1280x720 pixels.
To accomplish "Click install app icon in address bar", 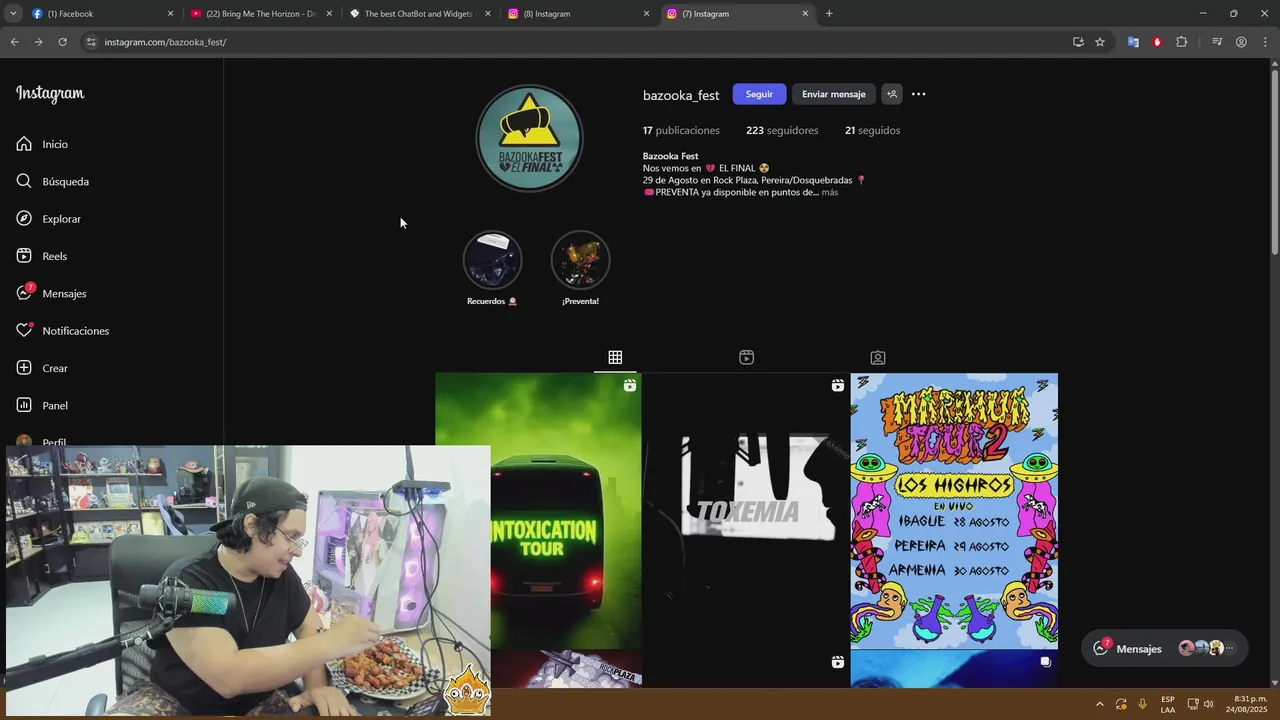I will (x=1078, y=42).
